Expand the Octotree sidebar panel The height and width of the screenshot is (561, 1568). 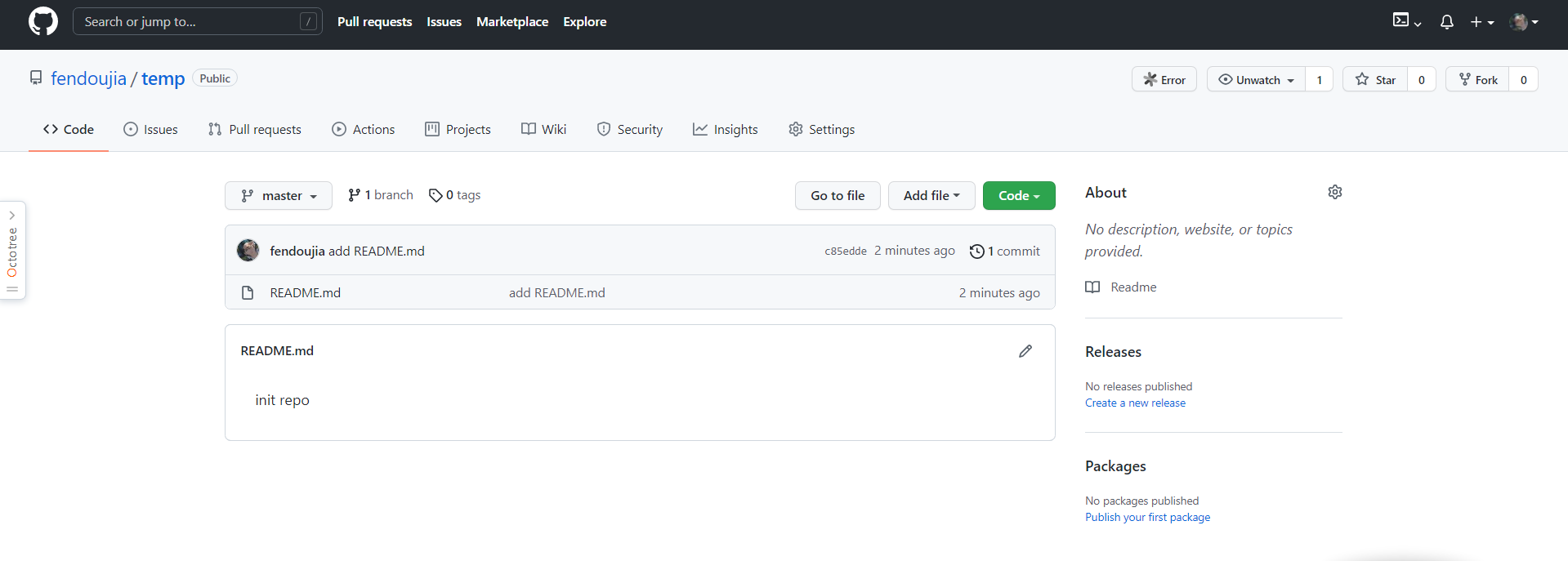click(x=12, y=250)
